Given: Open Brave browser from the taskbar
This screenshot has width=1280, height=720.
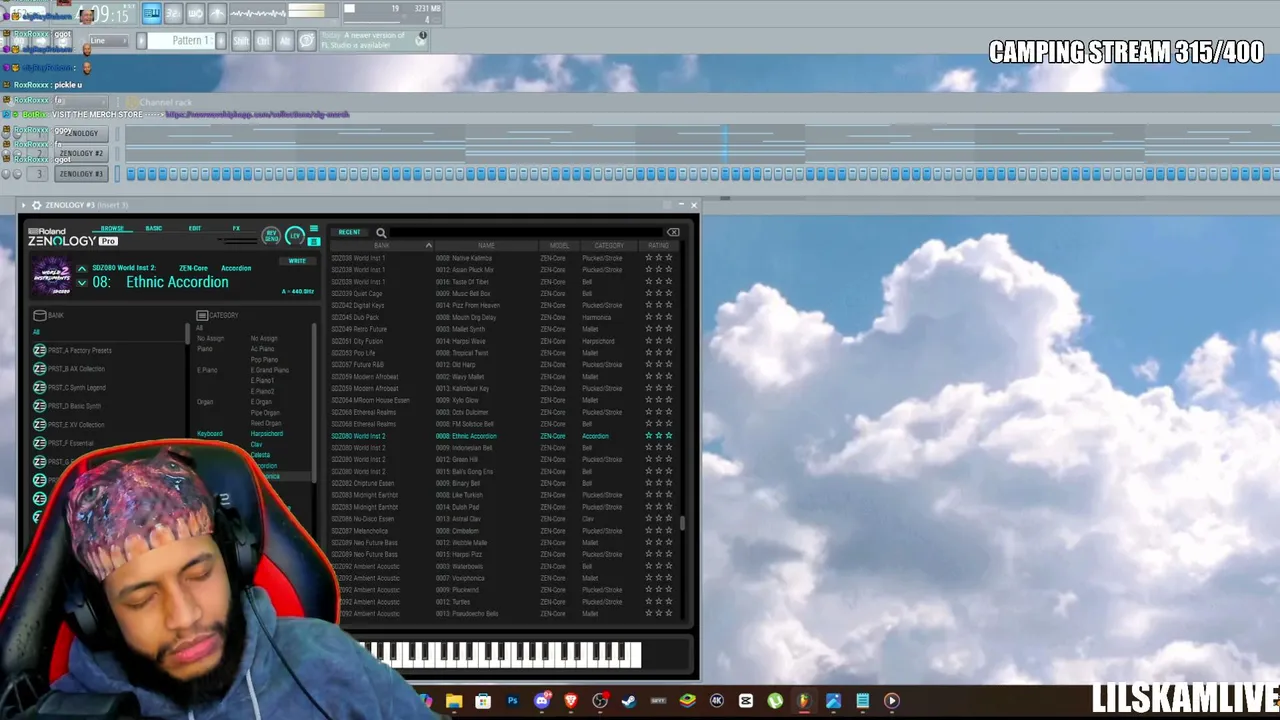Looking at the screenshot, I should 571,701.
